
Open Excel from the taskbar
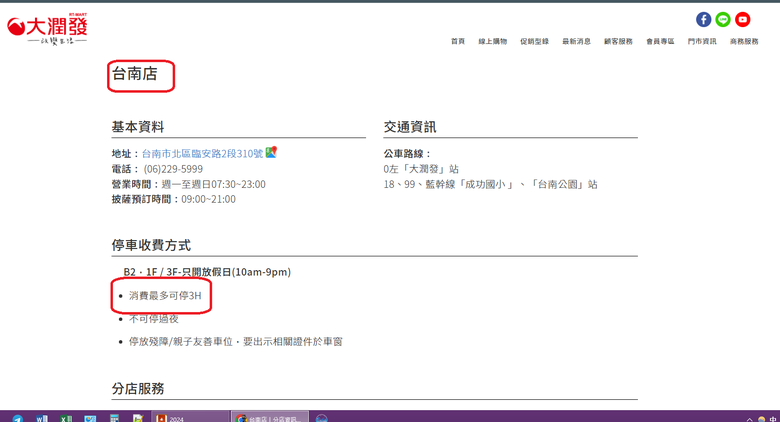[x=66, y=419]
